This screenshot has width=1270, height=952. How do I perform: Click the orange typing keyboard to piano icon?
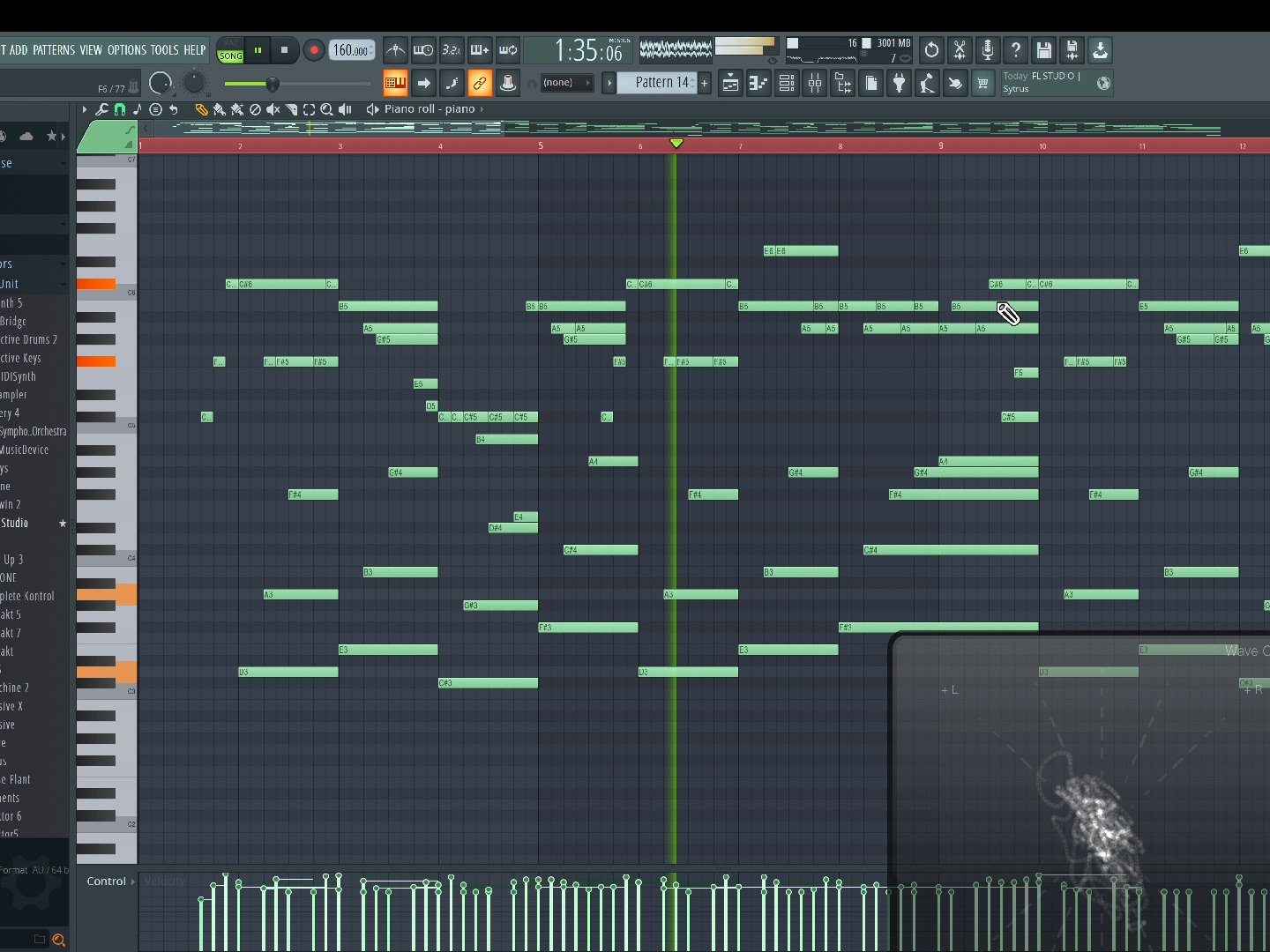(395, 83)
